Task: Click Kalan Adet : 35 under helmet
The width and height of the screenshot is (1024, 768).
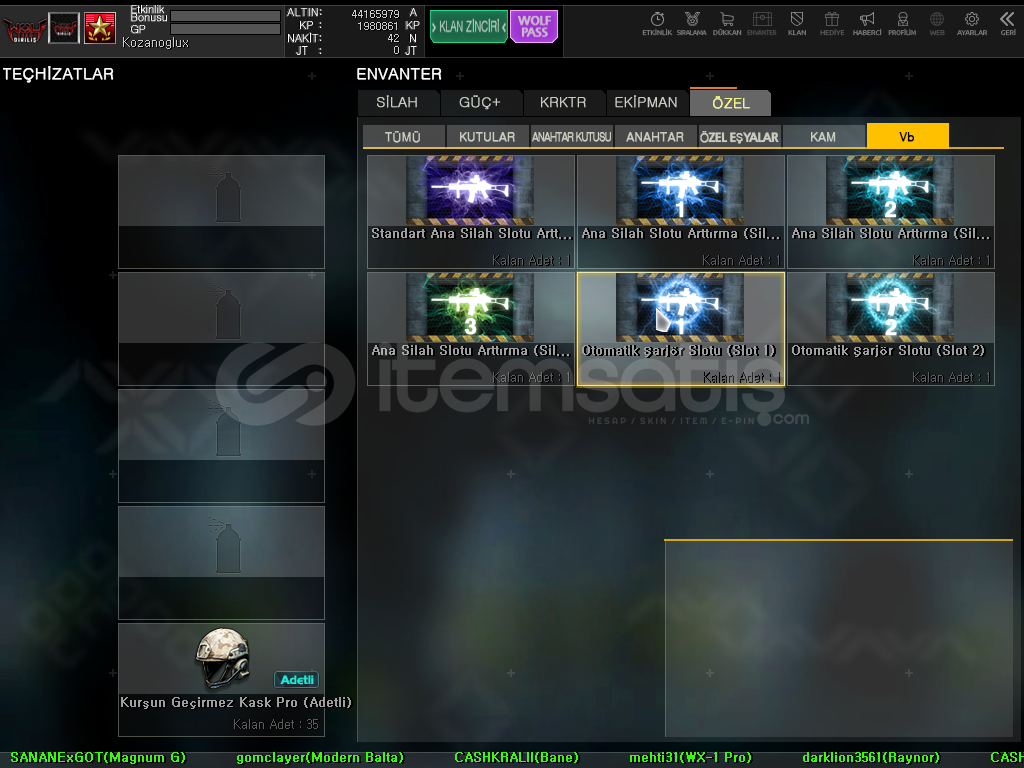Action: tap(276, 724)
